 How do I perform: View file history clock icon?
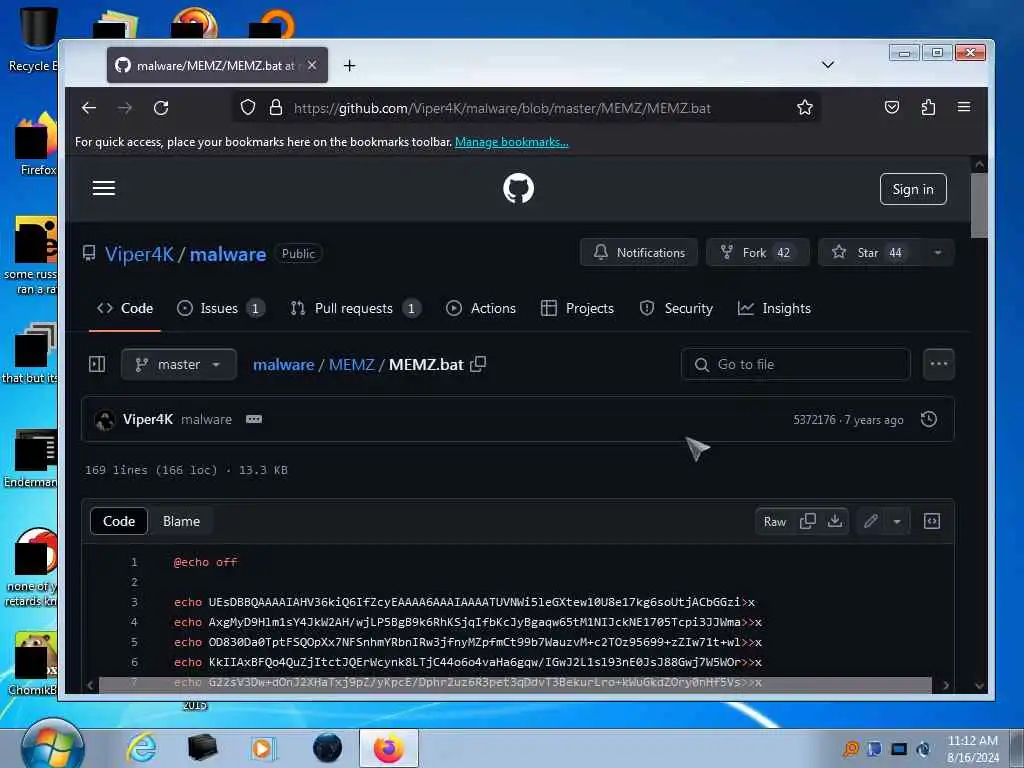(x=929, y=419)
